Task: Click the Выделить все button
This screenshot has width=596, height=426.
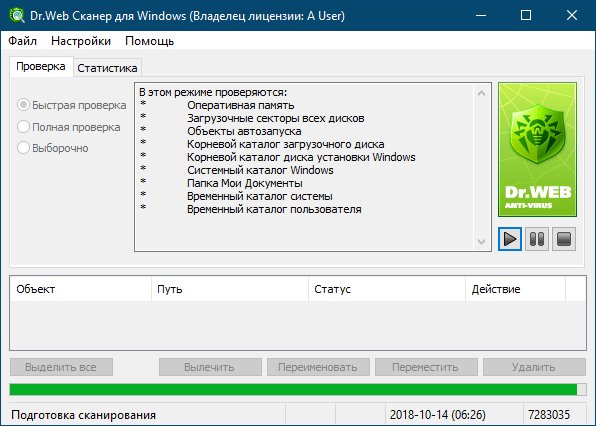Action: (61, 367)
